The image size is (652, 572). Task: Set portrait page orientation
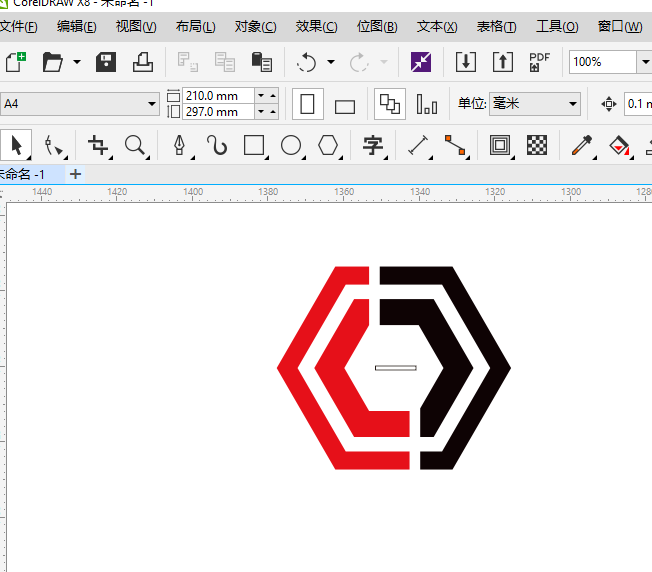click(x=308, y=104)
